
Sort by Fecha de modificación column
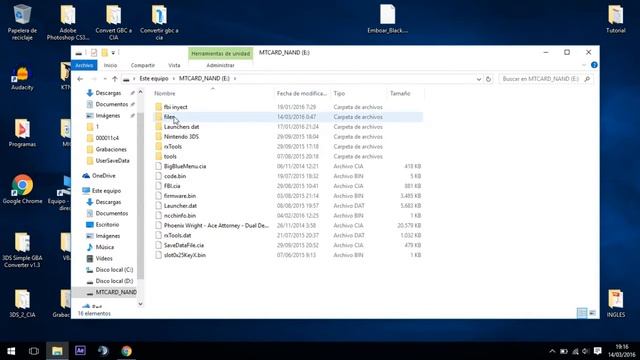click(302, 93)
